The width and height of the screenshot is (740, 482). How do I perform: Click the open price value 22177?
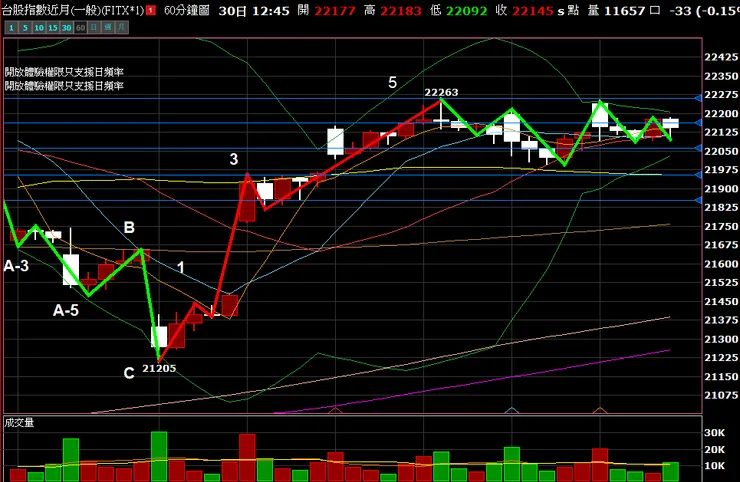point(335,10)
